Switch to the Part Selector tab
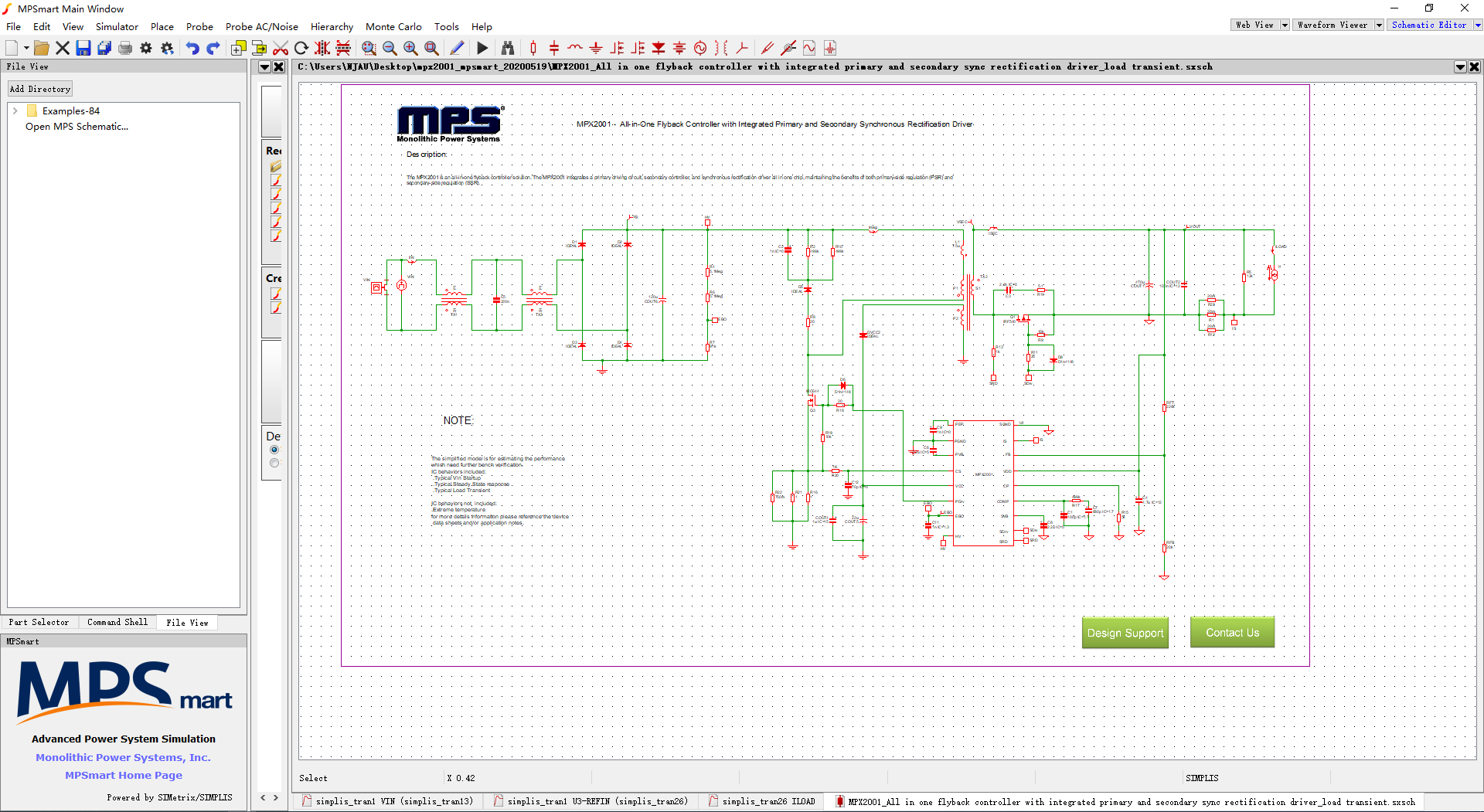This screenshot has width=1484, height=812. (39, 622)
